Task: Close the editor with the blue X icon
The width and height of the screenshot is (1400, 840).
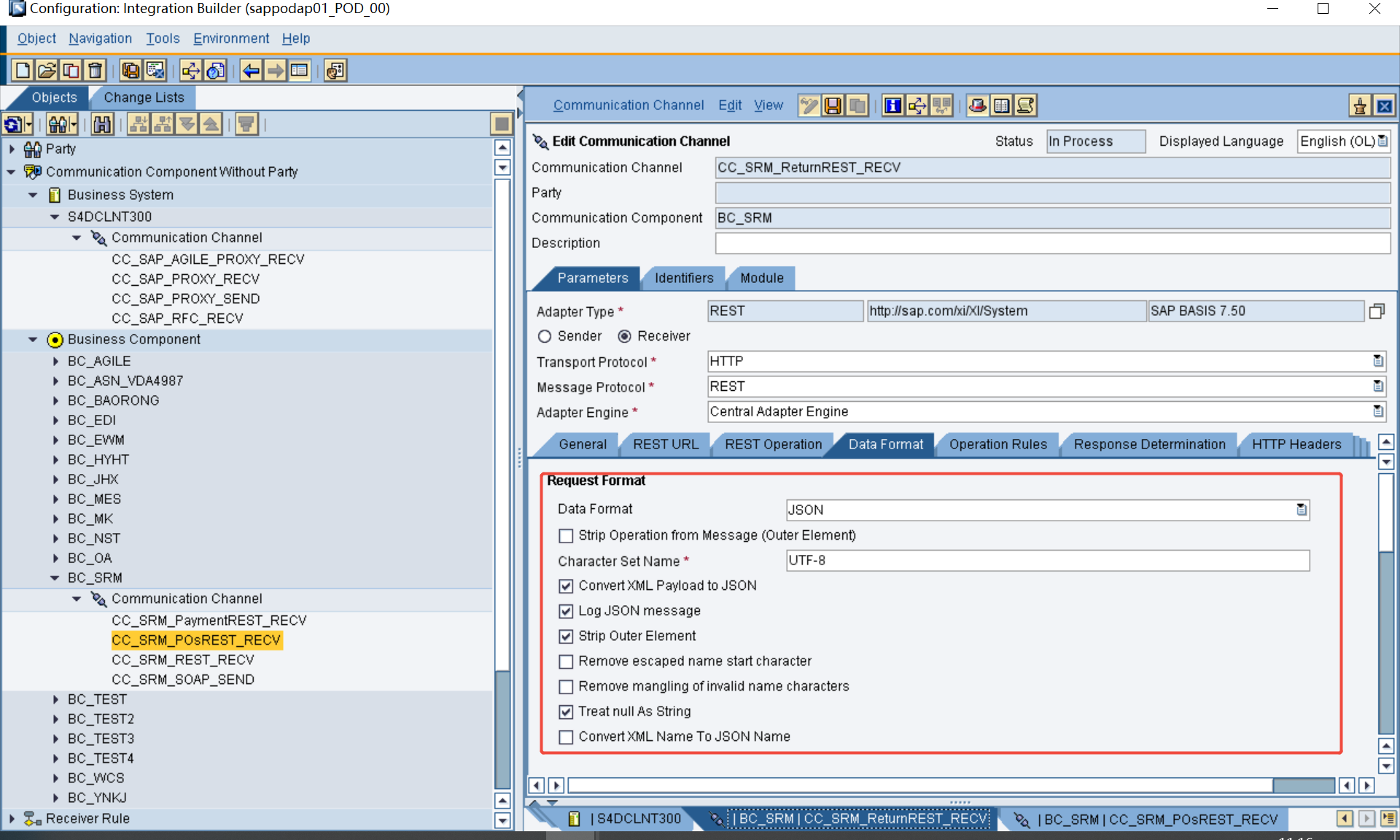Action: pos(1384,106)
